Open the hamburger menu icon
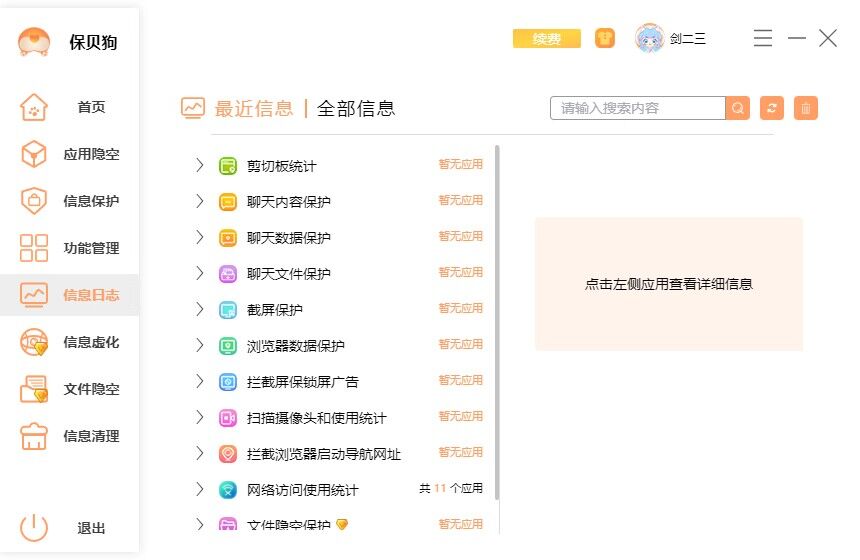 click(763, 38)
